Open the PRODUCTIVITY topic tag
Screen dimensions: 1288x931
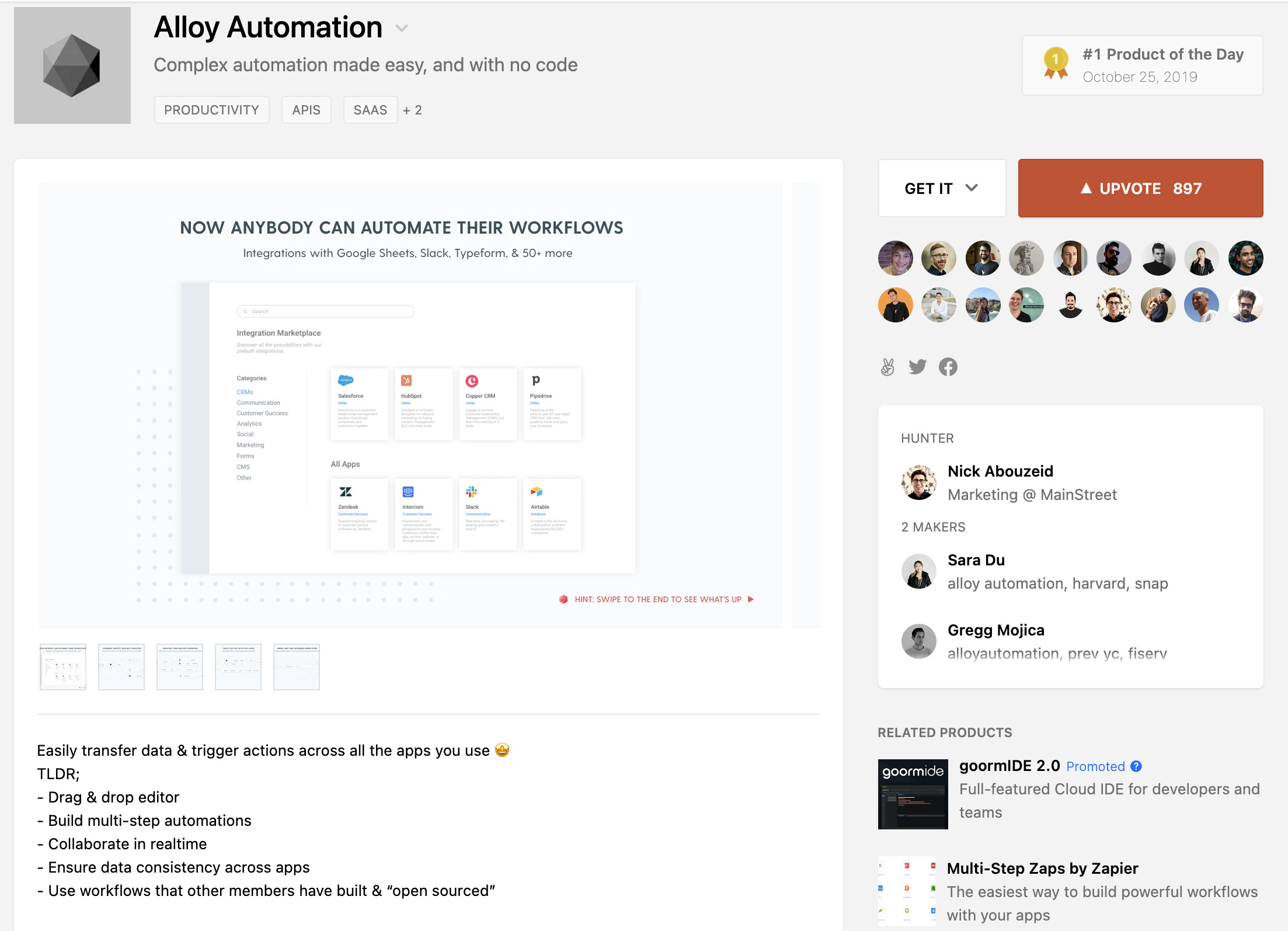point(211,110)
